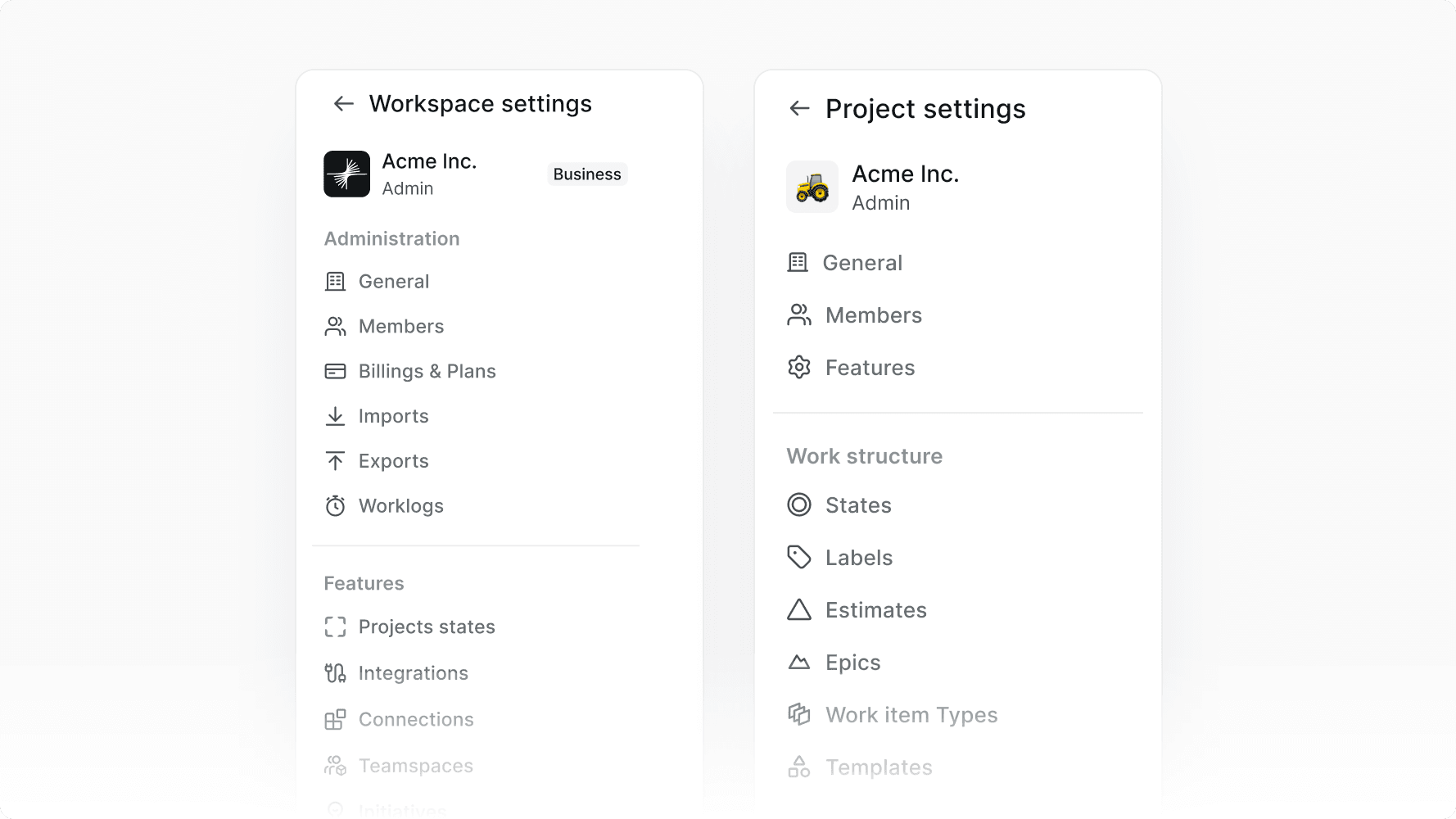
Task: Go back from Project settings
Action: (x=798, y=108)
